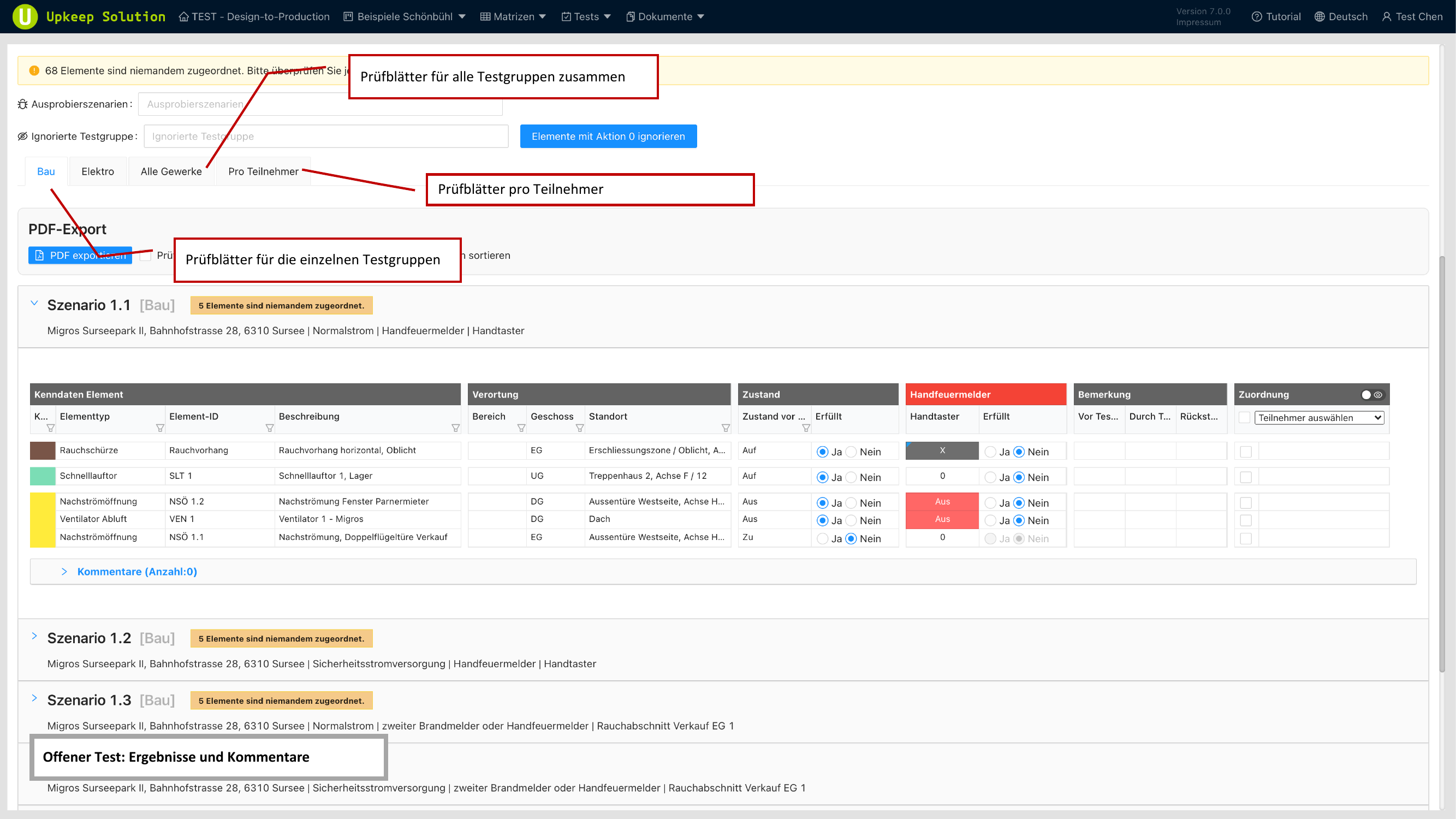
Task: Expand Szenario 1.2 section
Action: (x=34, y=637)
